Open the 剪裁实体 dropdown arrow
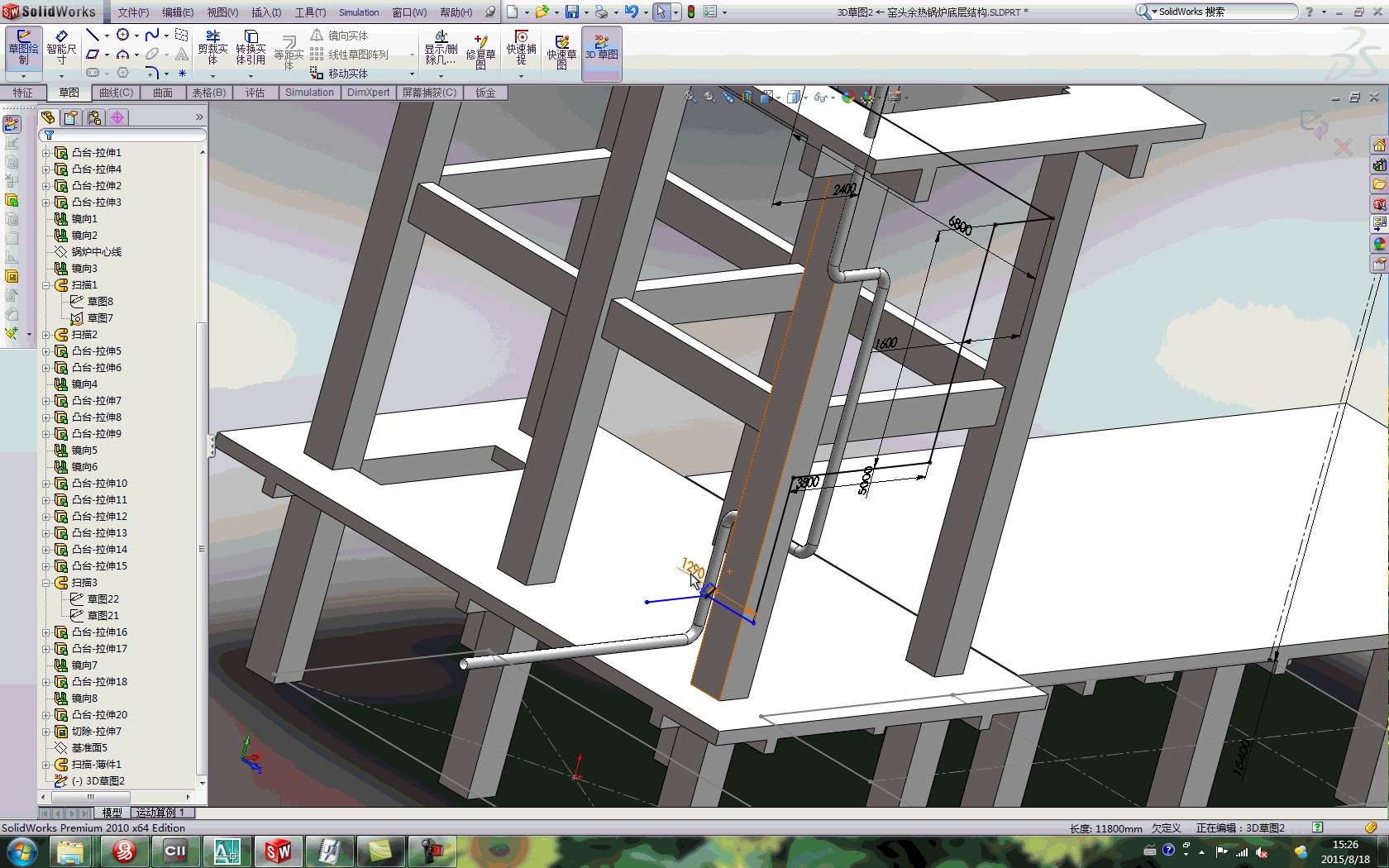1389x868 pixels. click(x=212, y=76)
